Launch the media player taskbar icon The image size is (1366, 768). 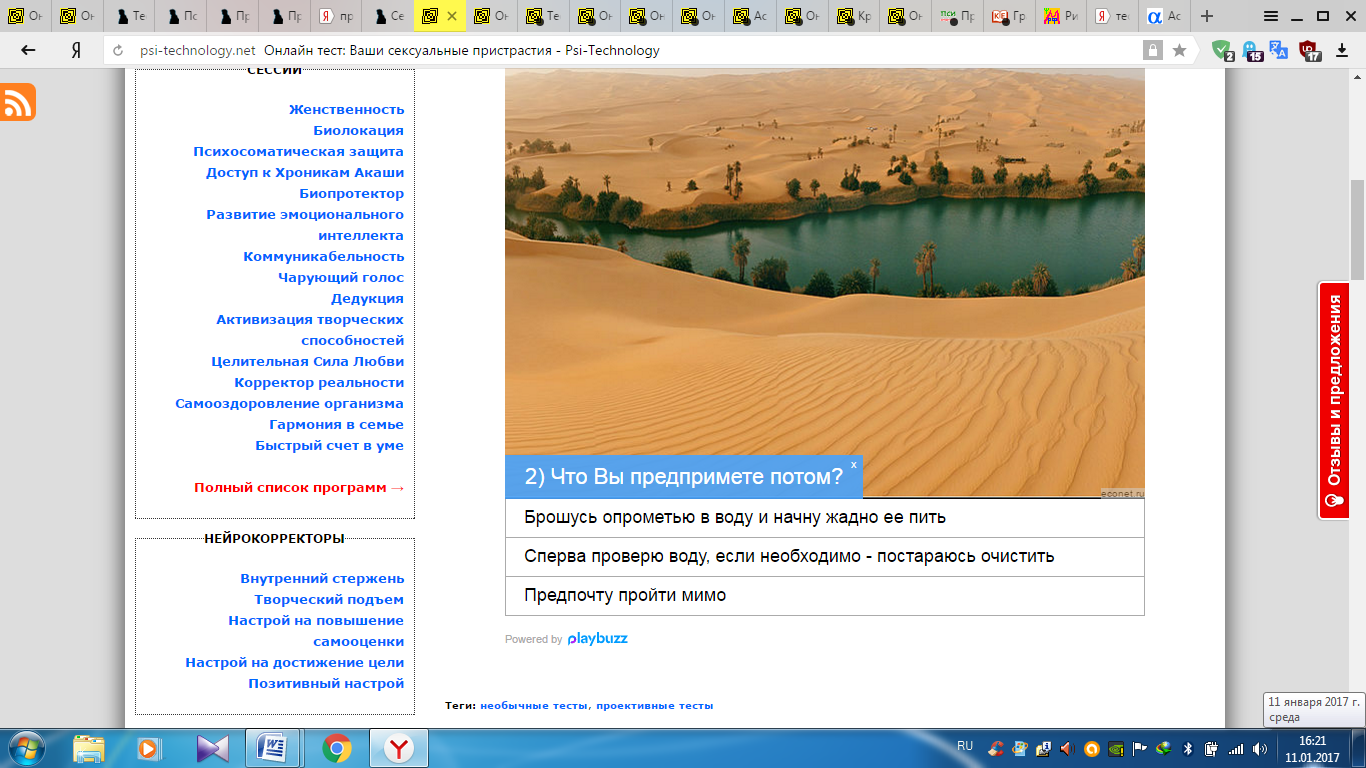(148, 748)
